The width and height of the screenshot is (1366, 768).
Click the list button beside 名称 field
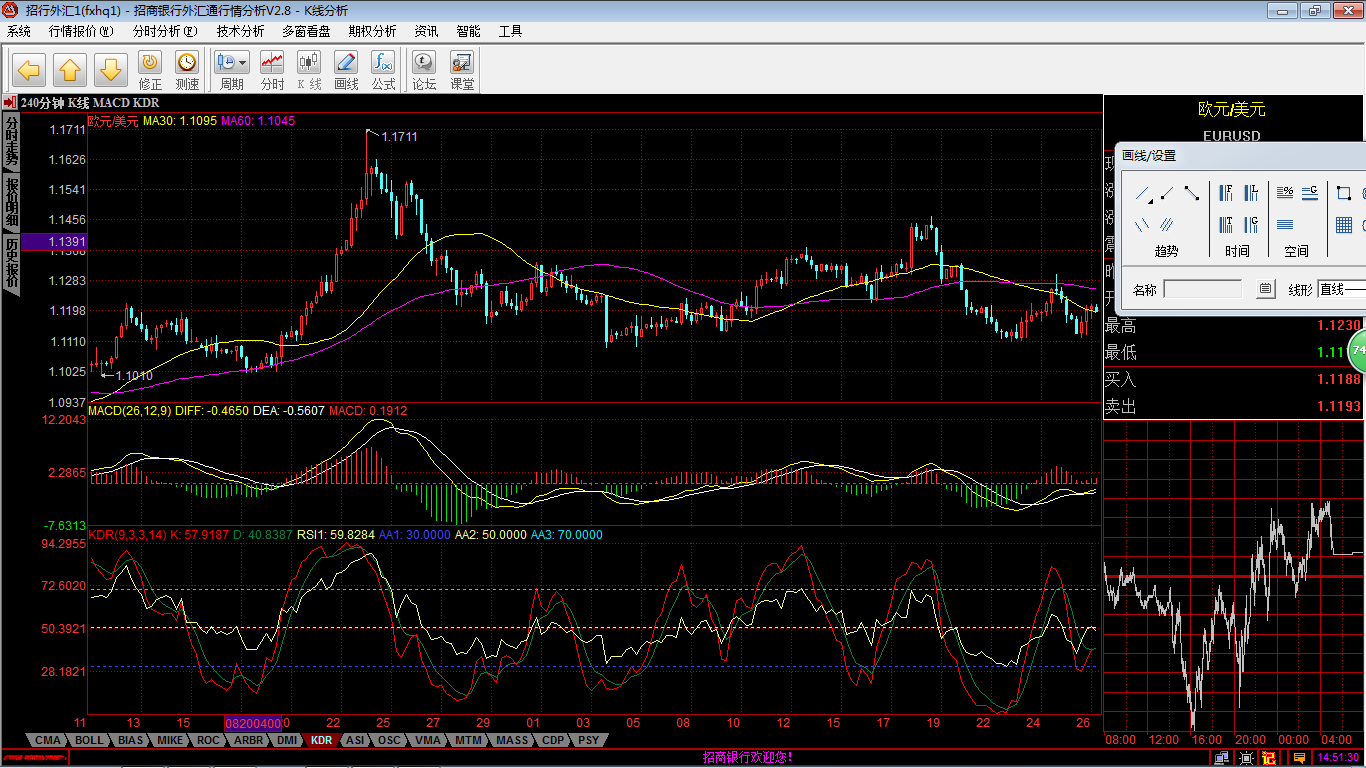[x=1265, y=289]
